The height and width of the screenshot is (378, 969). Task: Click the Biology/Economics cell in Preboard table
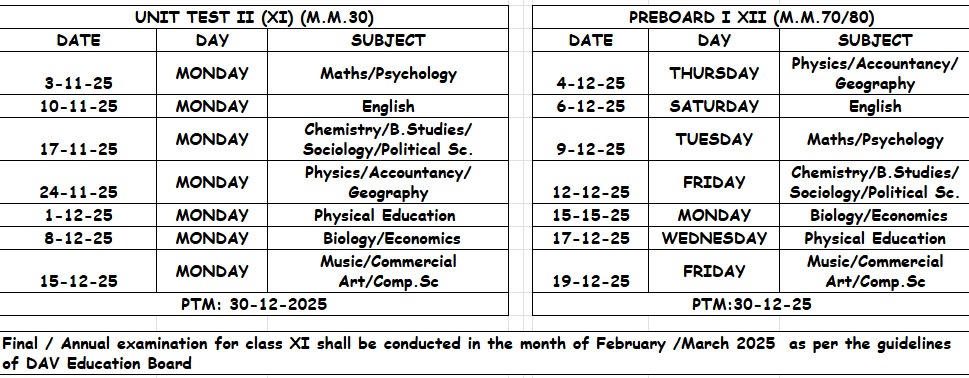(x=874, y=216)
